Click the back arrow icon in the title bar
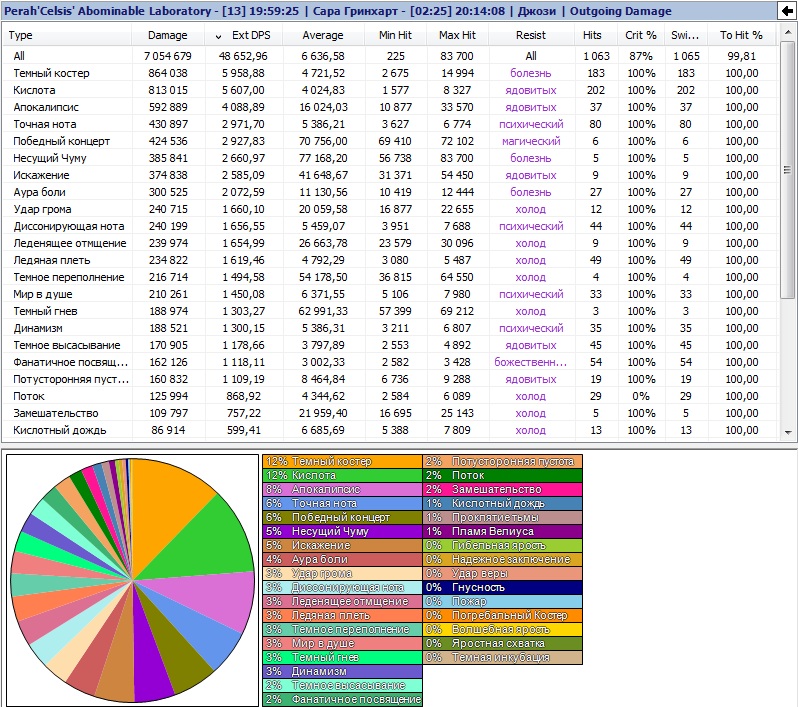The width and height of the screenshot is (798, 707). (786, 11)
